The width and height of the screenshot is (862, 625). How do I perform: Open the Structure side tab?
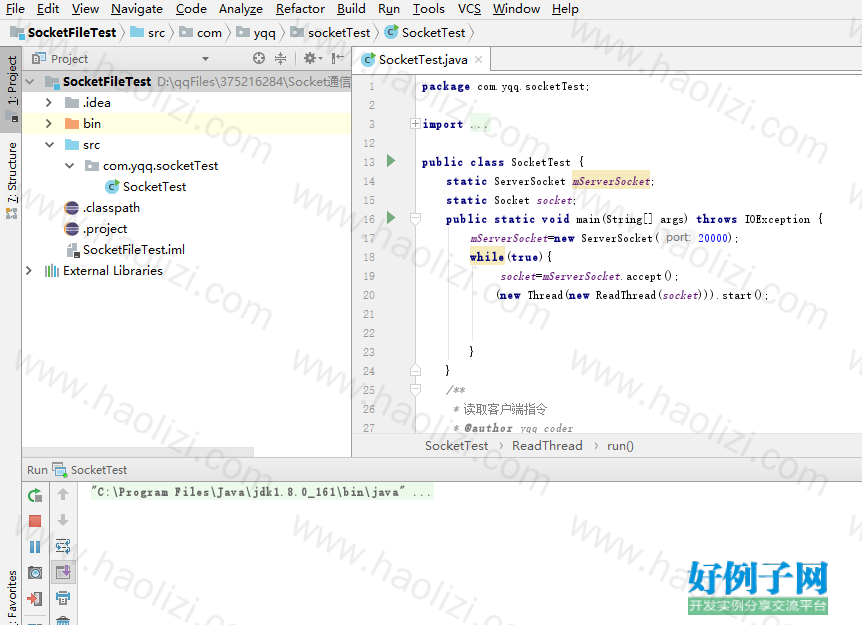click(11, 180)
